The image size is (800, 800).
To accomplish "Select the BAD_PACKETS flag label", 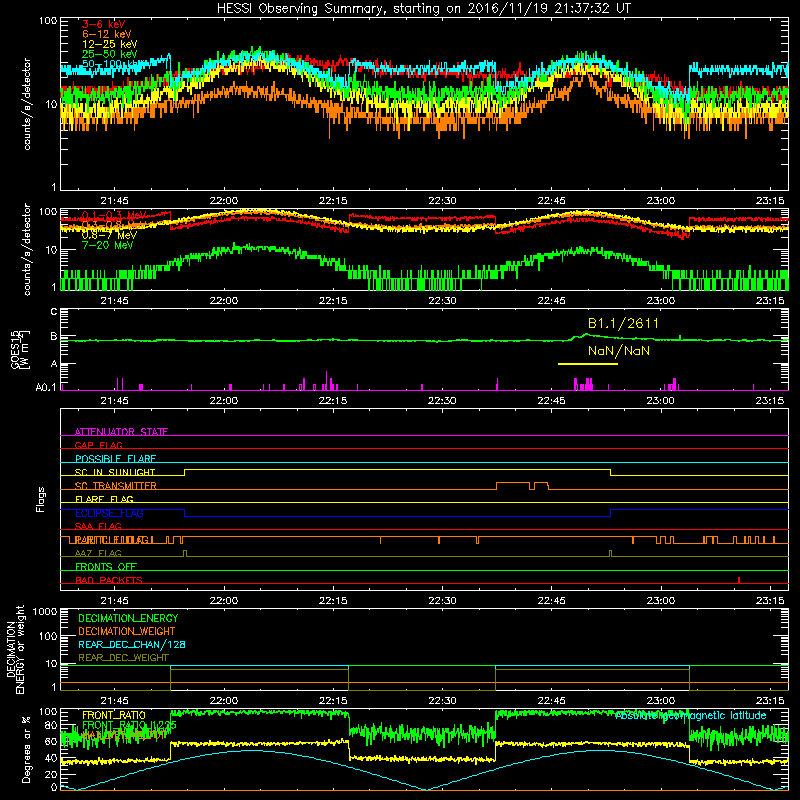I will [109, 580].
